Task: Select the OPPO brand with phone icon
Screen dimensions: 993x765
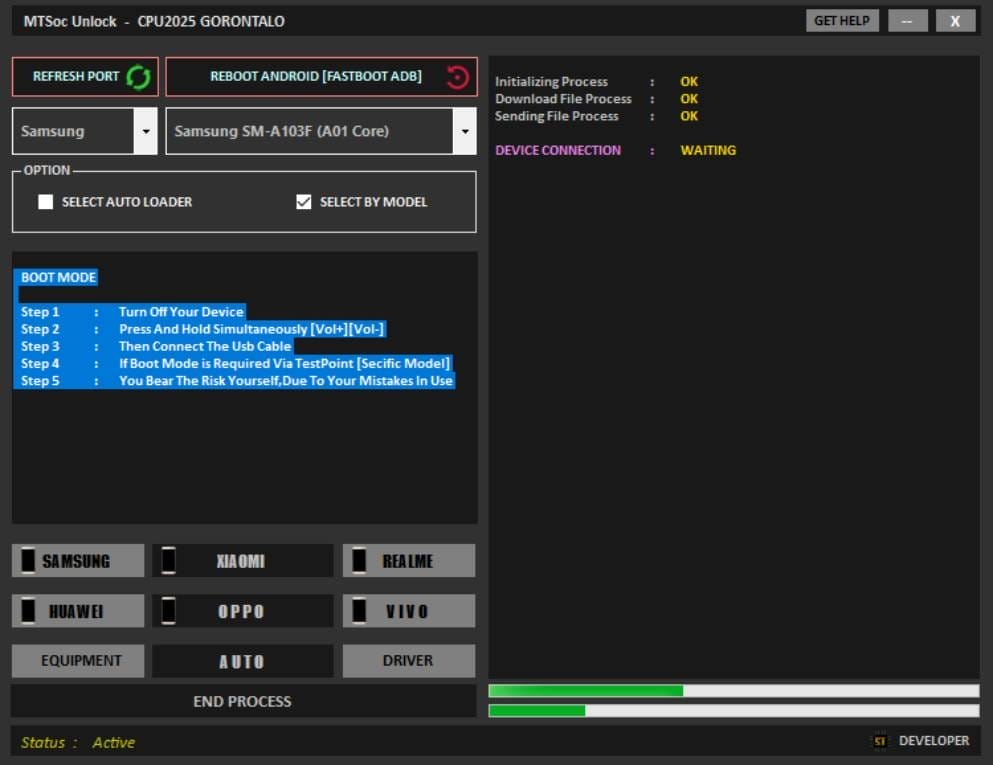Action: (243, 610)
